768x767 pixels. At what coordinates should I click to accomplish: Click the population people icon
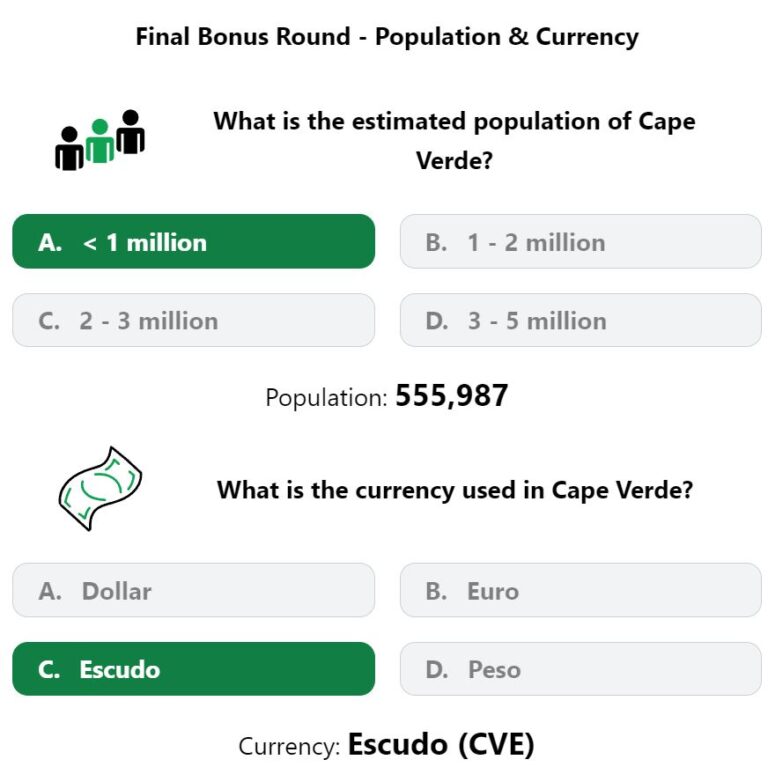coord(100,140)
